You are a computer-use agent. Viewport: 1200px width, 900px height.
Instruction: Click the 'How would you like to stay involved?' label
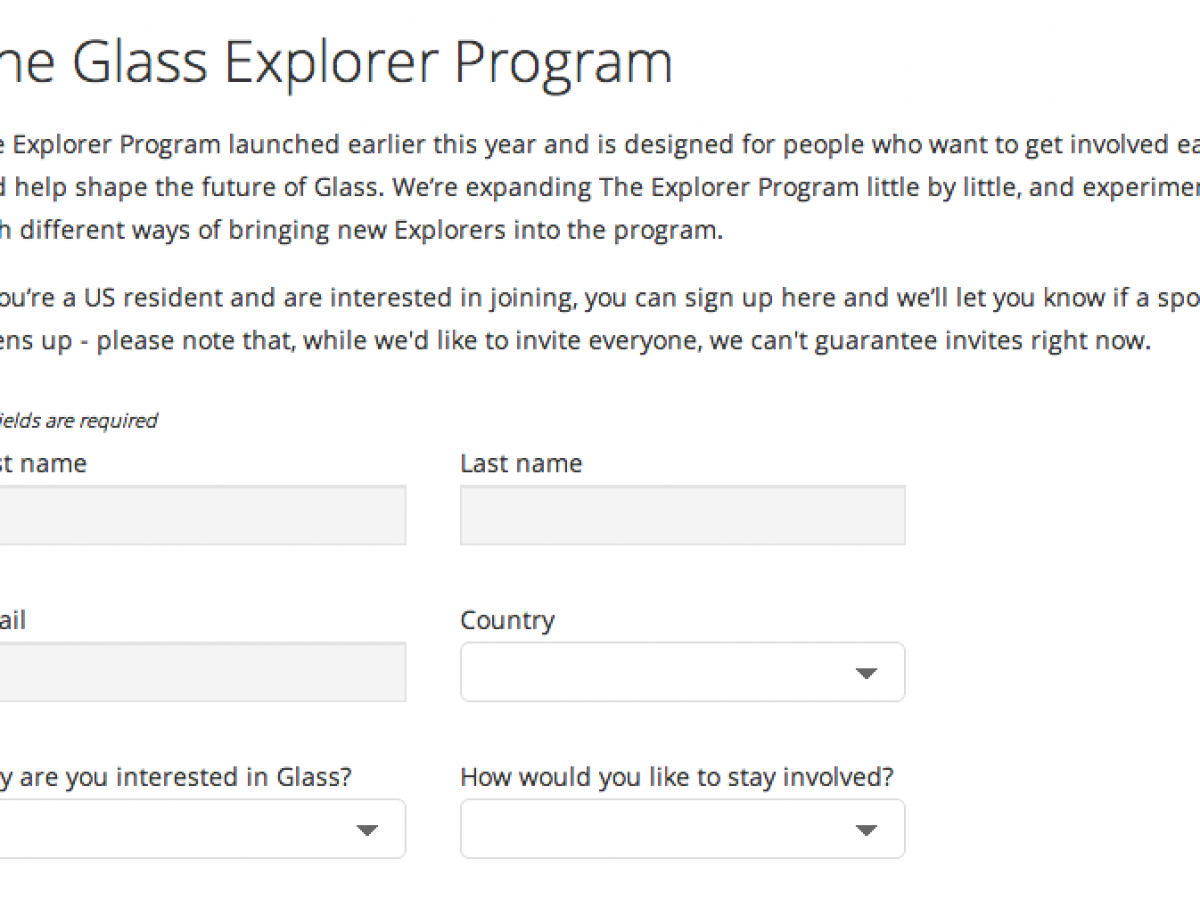click(x=677, y=777)
